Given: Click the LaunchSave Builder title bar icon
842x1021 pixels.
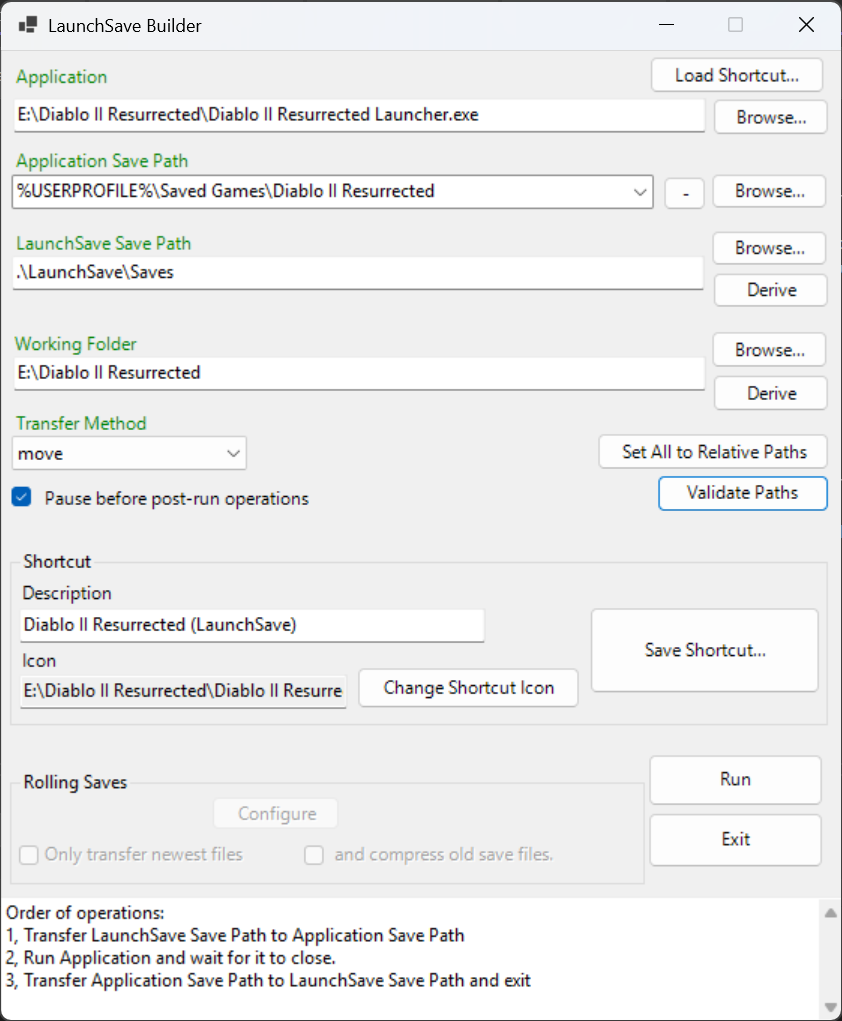Looking at the screenshot, I should coord(28,26).
